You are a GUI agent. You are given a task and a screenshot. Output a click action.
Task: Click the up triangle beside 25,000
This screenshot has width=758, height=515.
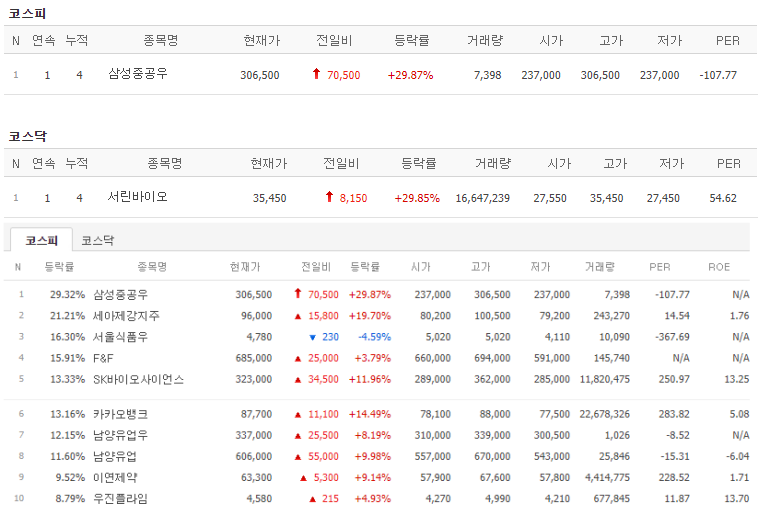click(x=298, y=359)
